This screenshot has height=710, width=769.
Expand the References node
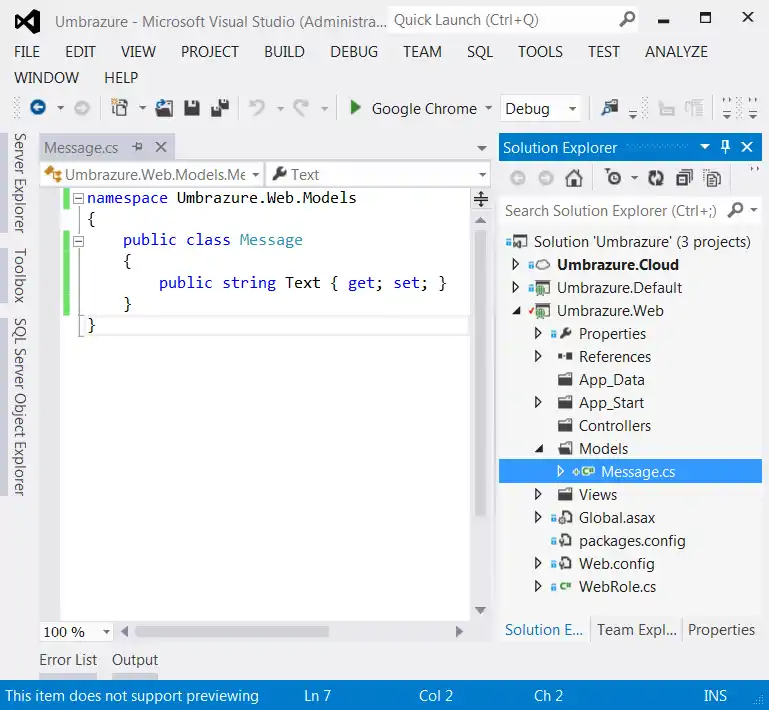pyautogui.click(x=538, y=356)
